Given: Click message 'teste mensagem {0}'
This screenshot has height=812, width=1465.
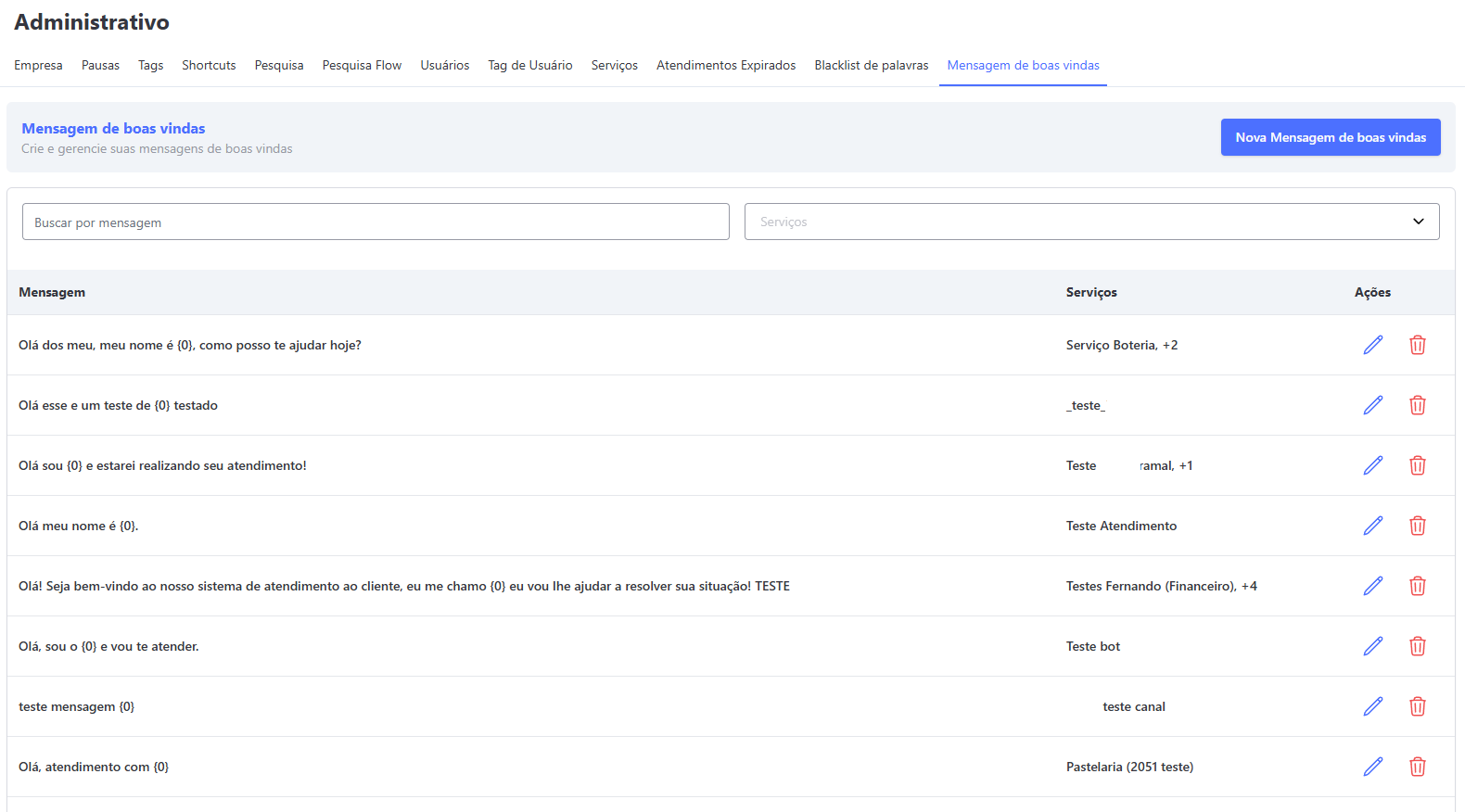Looking at the screenshot, I should [76, 706].
